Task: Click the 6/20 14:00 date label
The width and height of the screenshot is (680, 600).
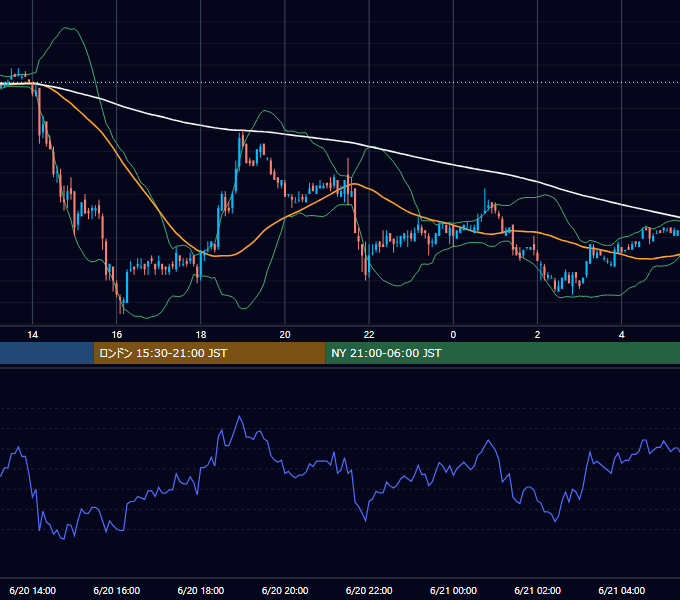Action: 33,590
